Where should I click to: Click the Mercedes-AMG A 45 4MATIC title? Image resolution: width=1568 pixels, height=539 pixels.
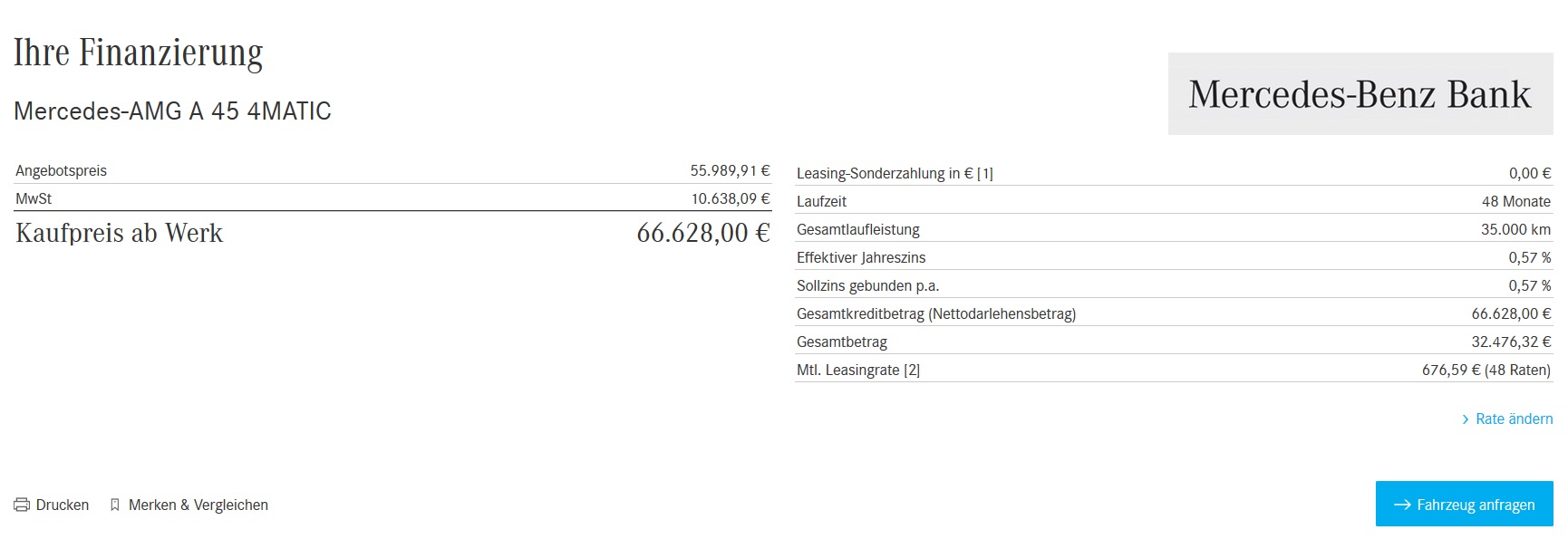[172, 111]
